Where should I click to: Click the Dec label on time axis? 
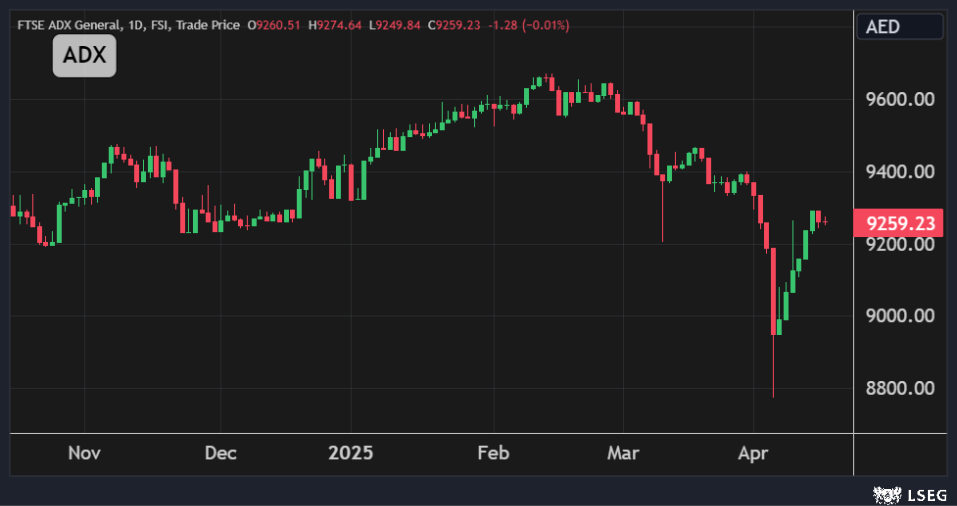pos(220,453)
